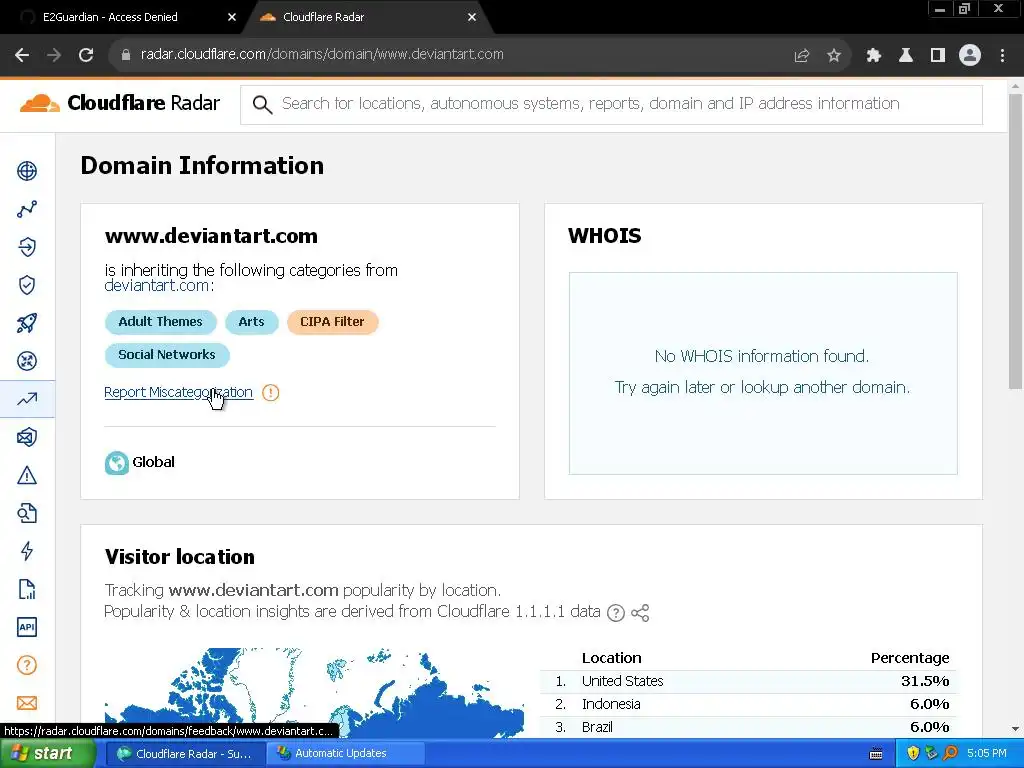Open the email security envelope icon
1024x768 pixels.
click(27, 437)
